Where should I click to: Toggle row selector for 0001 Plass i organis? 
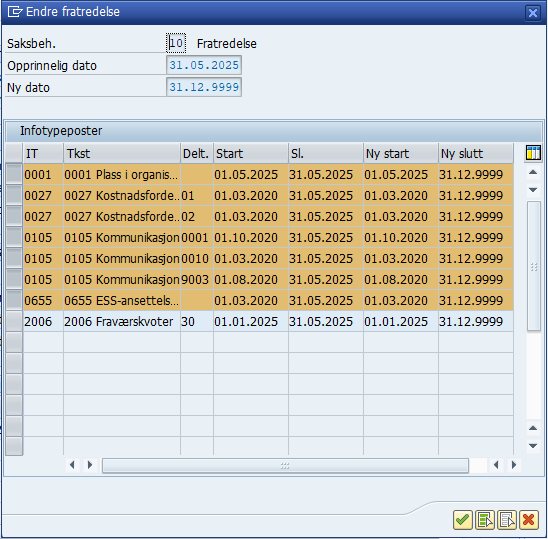point(14,174)
